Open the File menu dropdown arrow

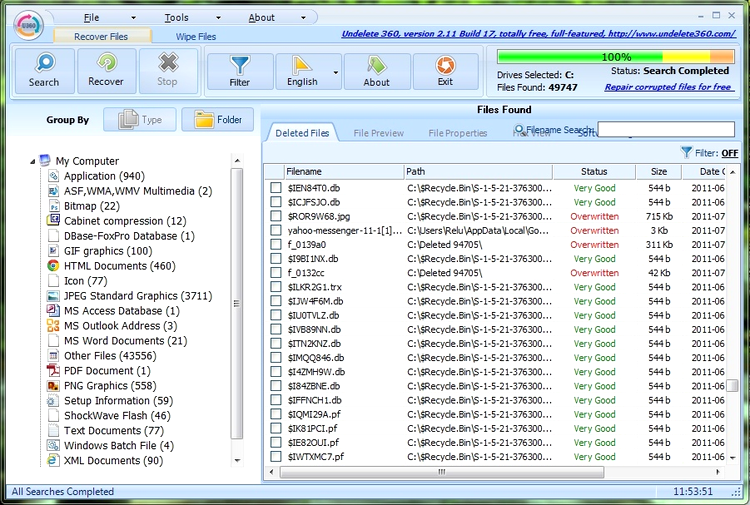[133, 18]
